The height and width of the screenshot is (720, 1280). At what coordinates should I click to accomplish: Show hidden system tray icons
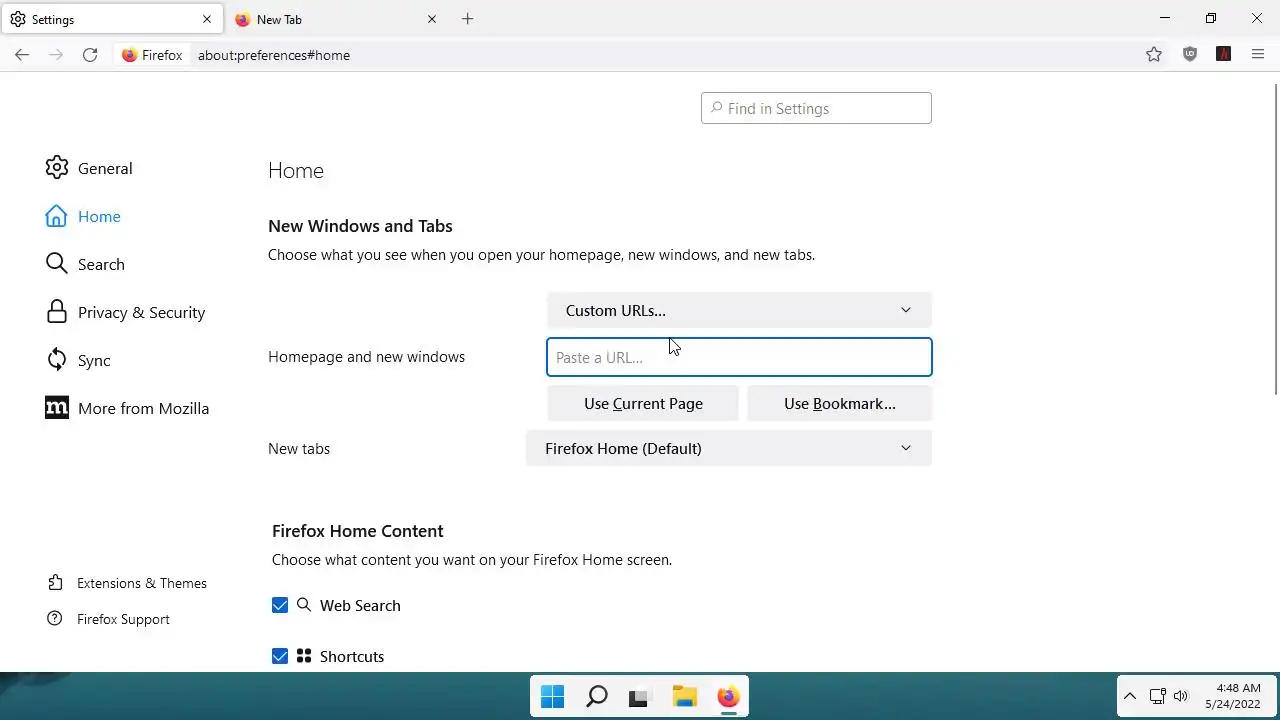(x=1130, y=696)
